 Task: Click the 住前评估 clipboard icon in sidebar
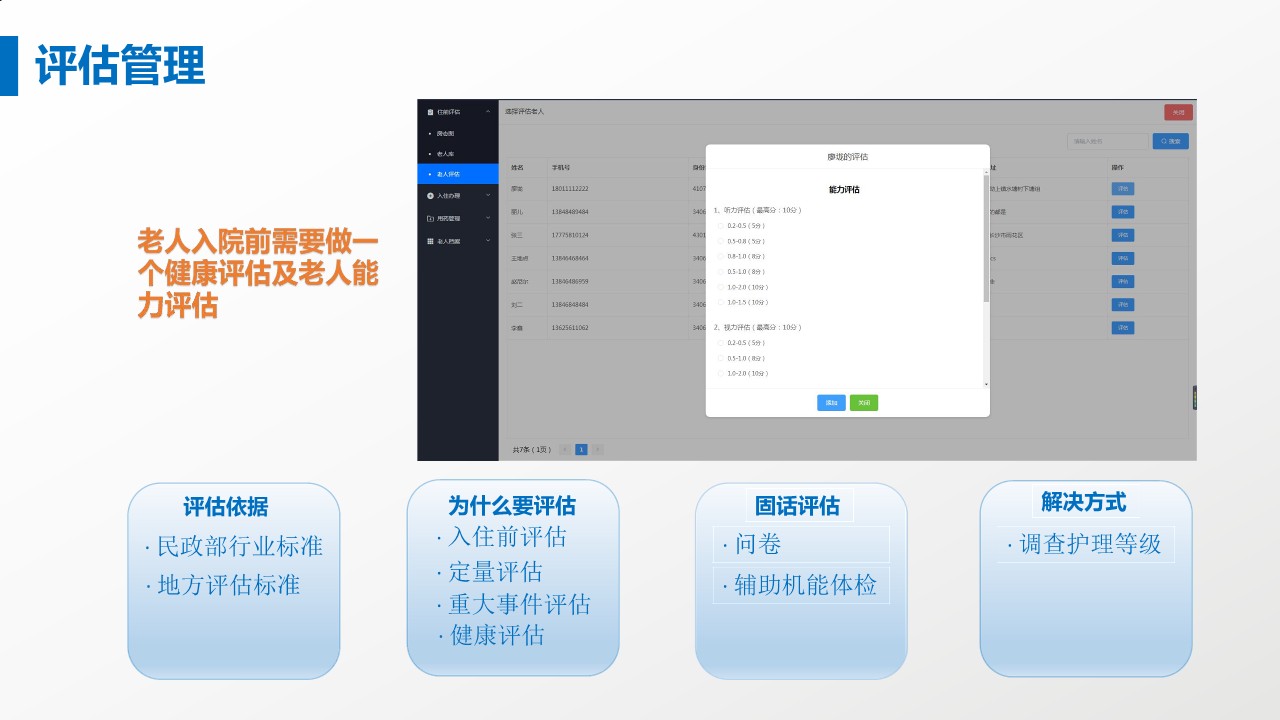429,112
